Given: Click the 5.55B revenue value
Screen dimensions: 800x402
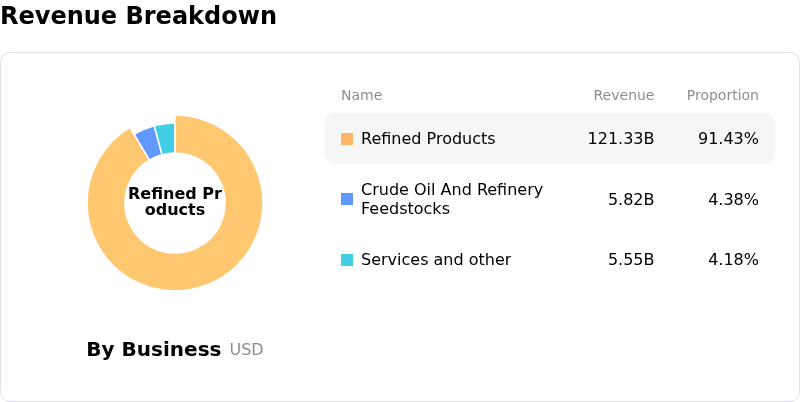Looking at the screenshot, I should tap(631, 260).
